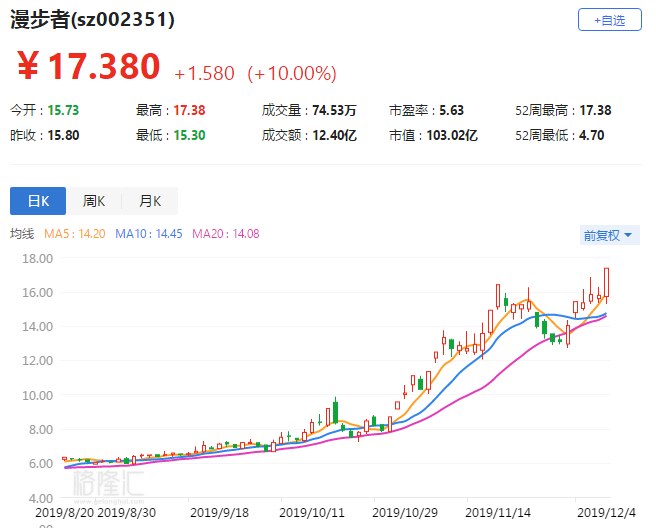The image size is (656, 528).
Task: Click x-axis date 2019/11/14
Action: (x=498, y=513)
